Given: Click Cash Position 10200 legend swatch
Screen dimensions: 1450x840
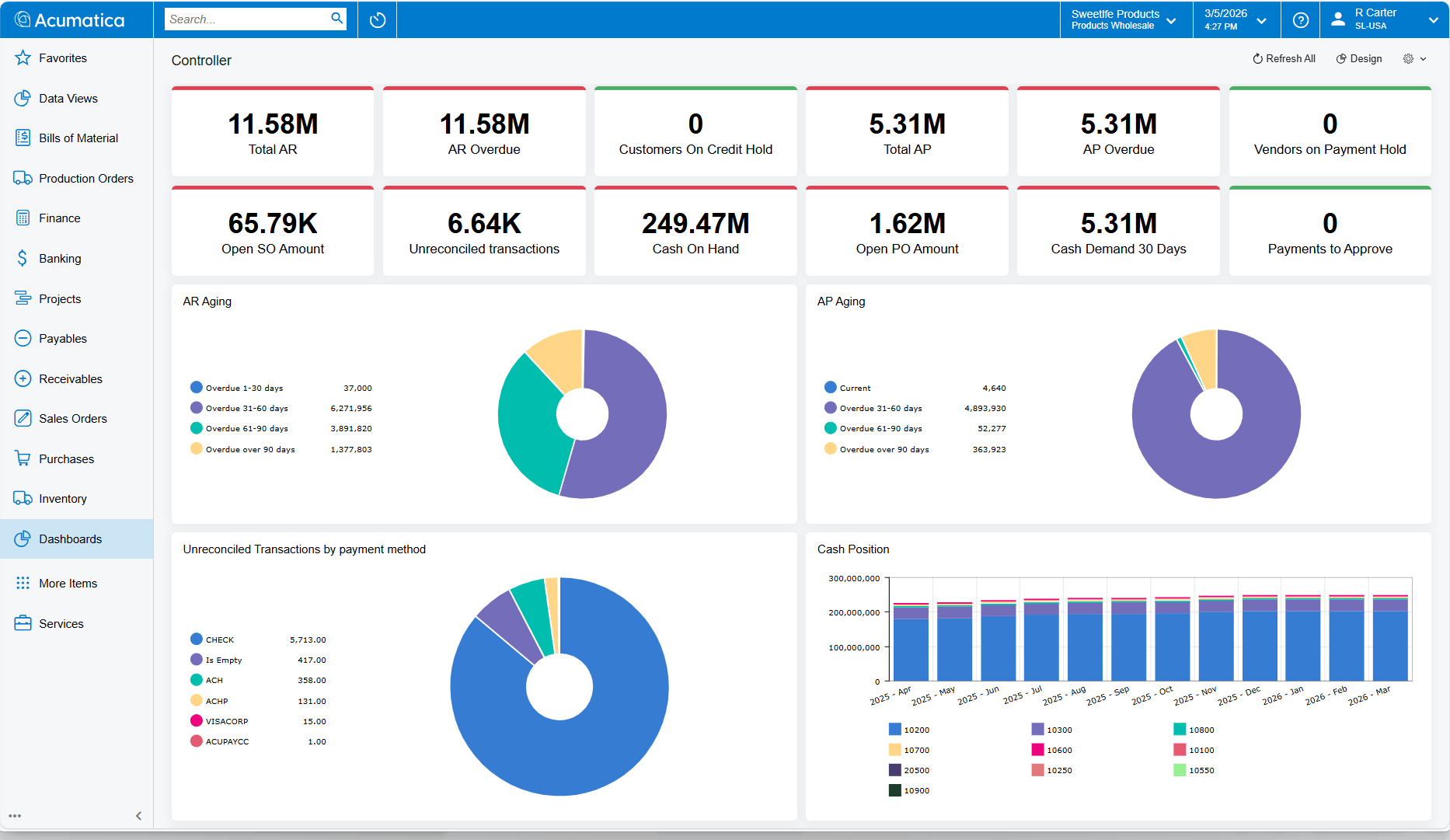Looking at the screenshot, I should coord(895,730).
